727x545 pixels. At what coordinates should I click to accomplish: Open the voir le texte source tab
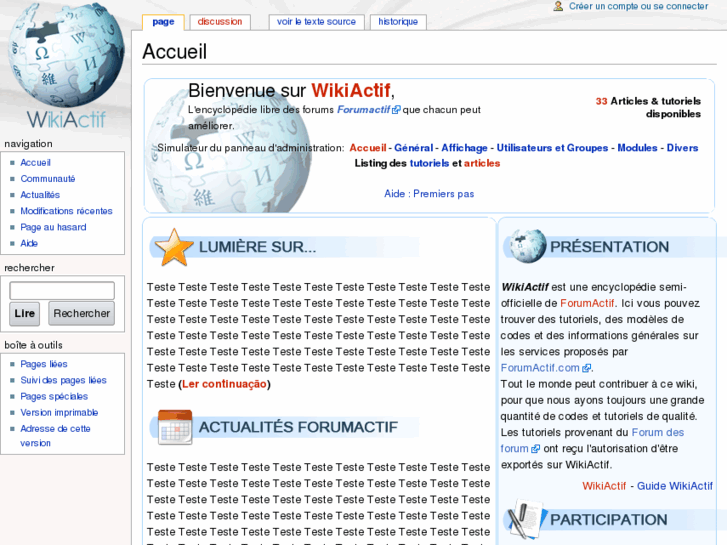click(316, 22)
